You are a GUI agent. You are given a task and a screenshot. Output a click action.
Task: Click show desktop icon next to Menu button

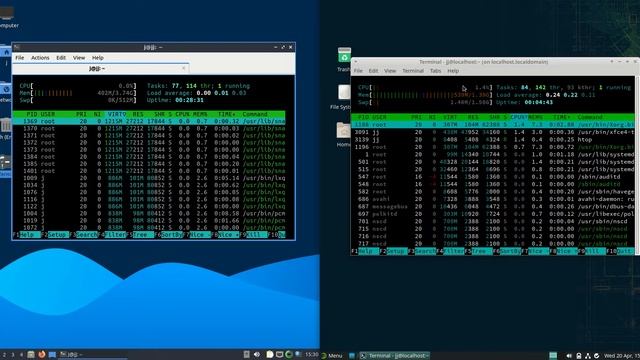click(352, 356)
